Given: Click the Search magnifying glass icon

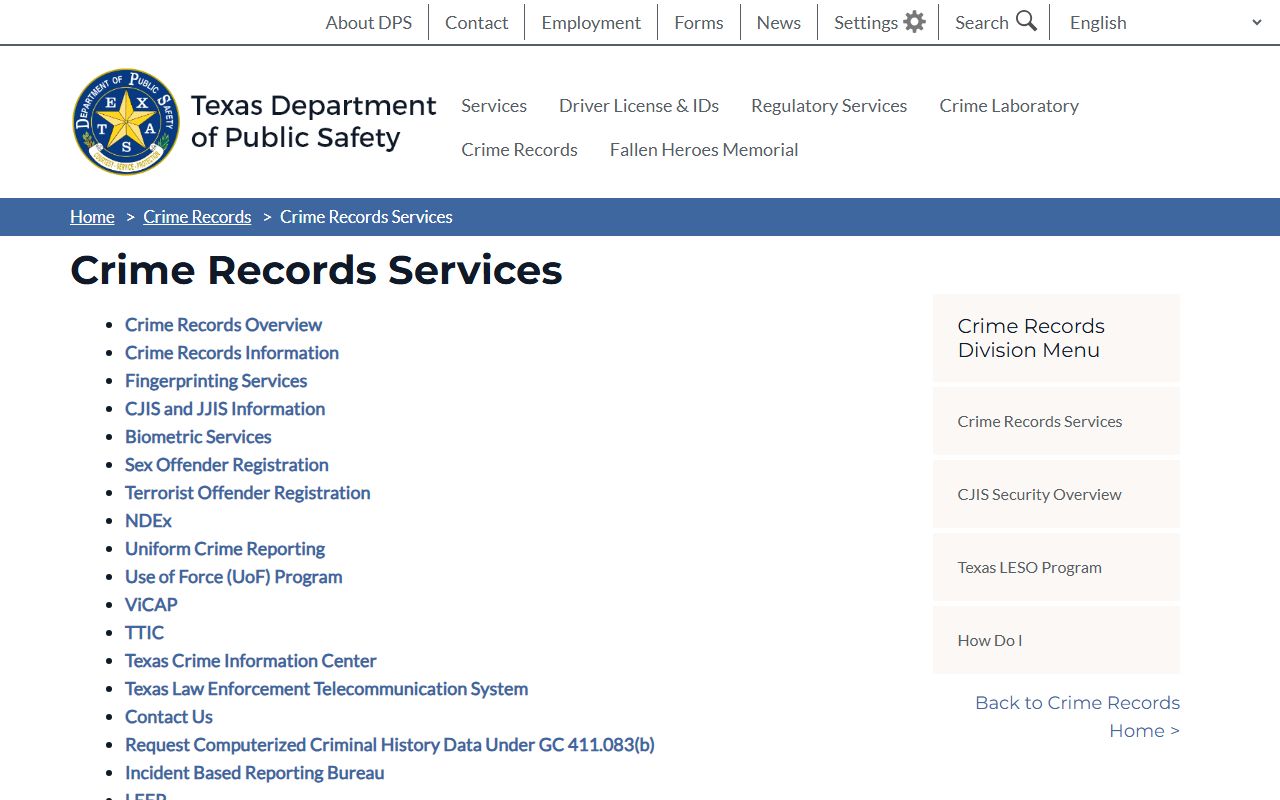Looking at the screenshot, I should coord(1026,21).
